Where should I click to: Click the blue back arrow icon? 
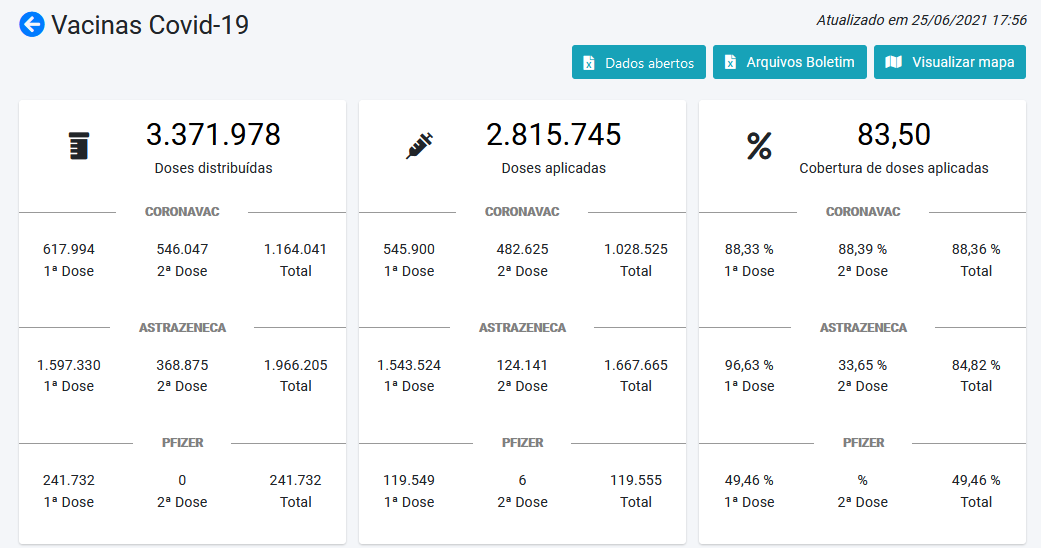coord(32,25)
